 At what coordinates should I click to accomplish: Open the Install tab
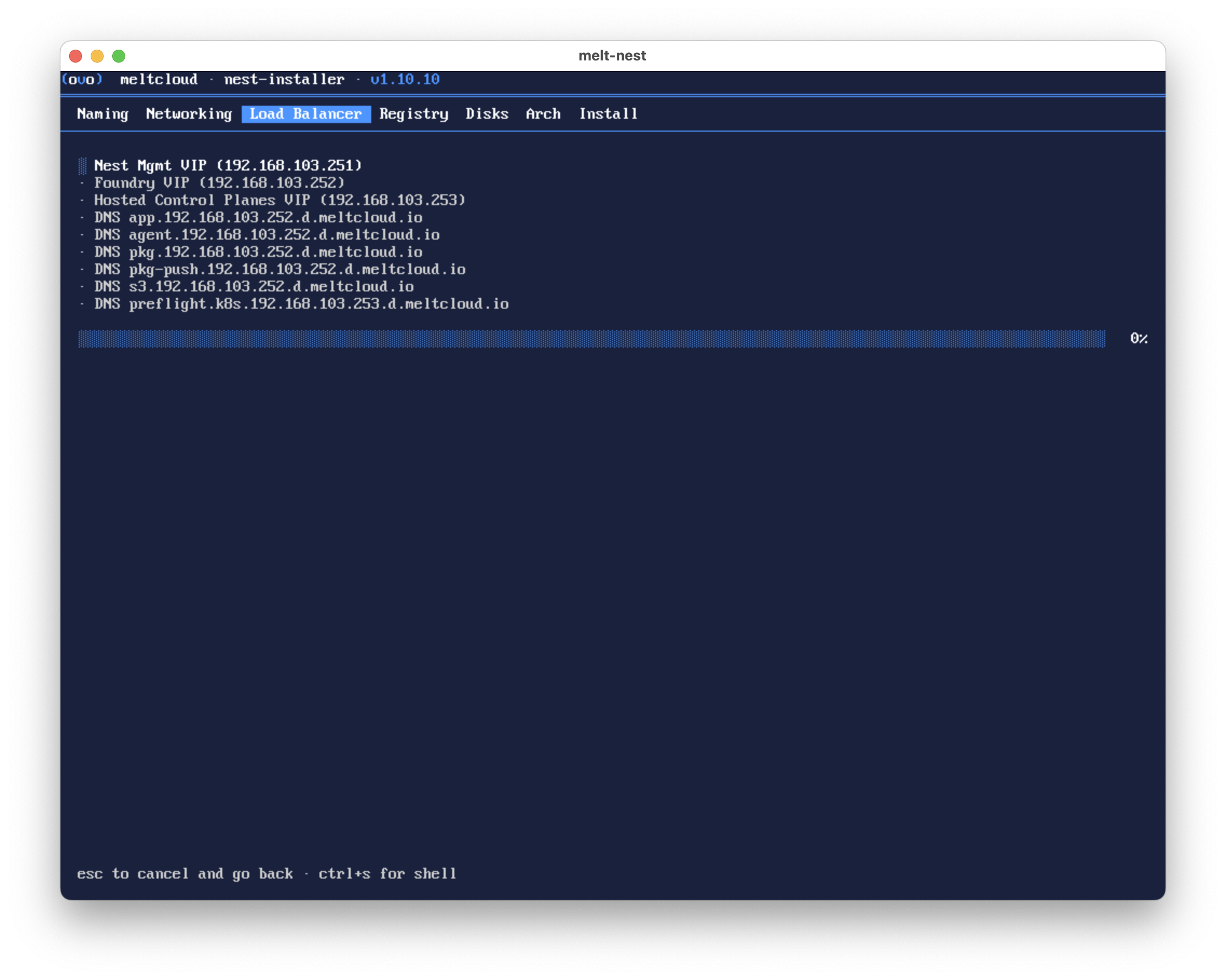(608, 114)
